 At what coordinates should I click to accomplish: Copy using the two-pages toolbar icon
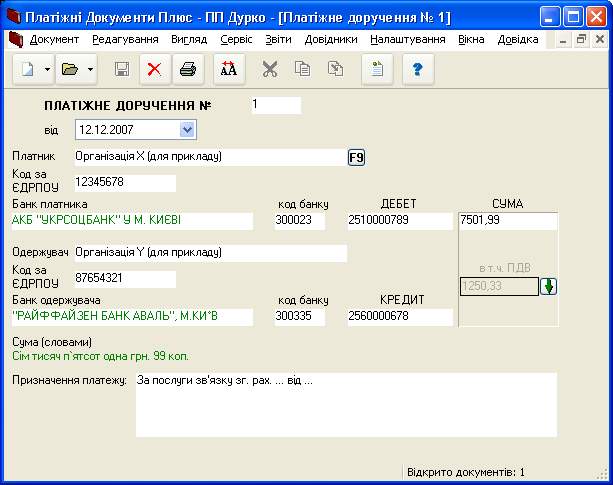point(303,70)
